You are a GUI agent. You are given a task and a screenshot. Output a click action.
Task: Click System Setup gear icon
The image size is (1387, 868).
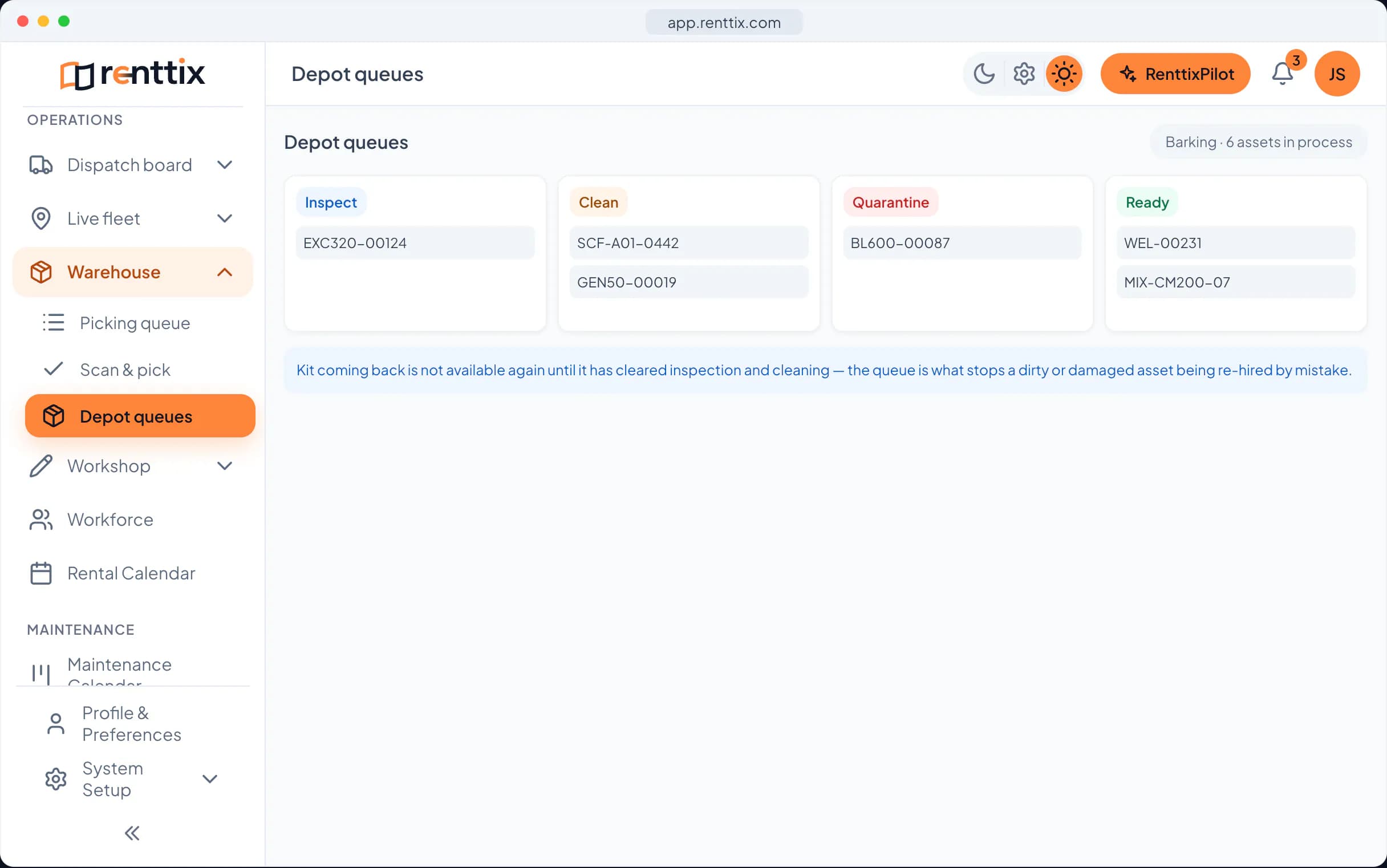56,779
